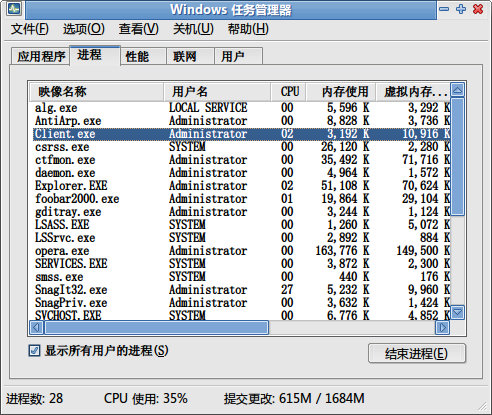Select the AntiArp.exe process

241,121
